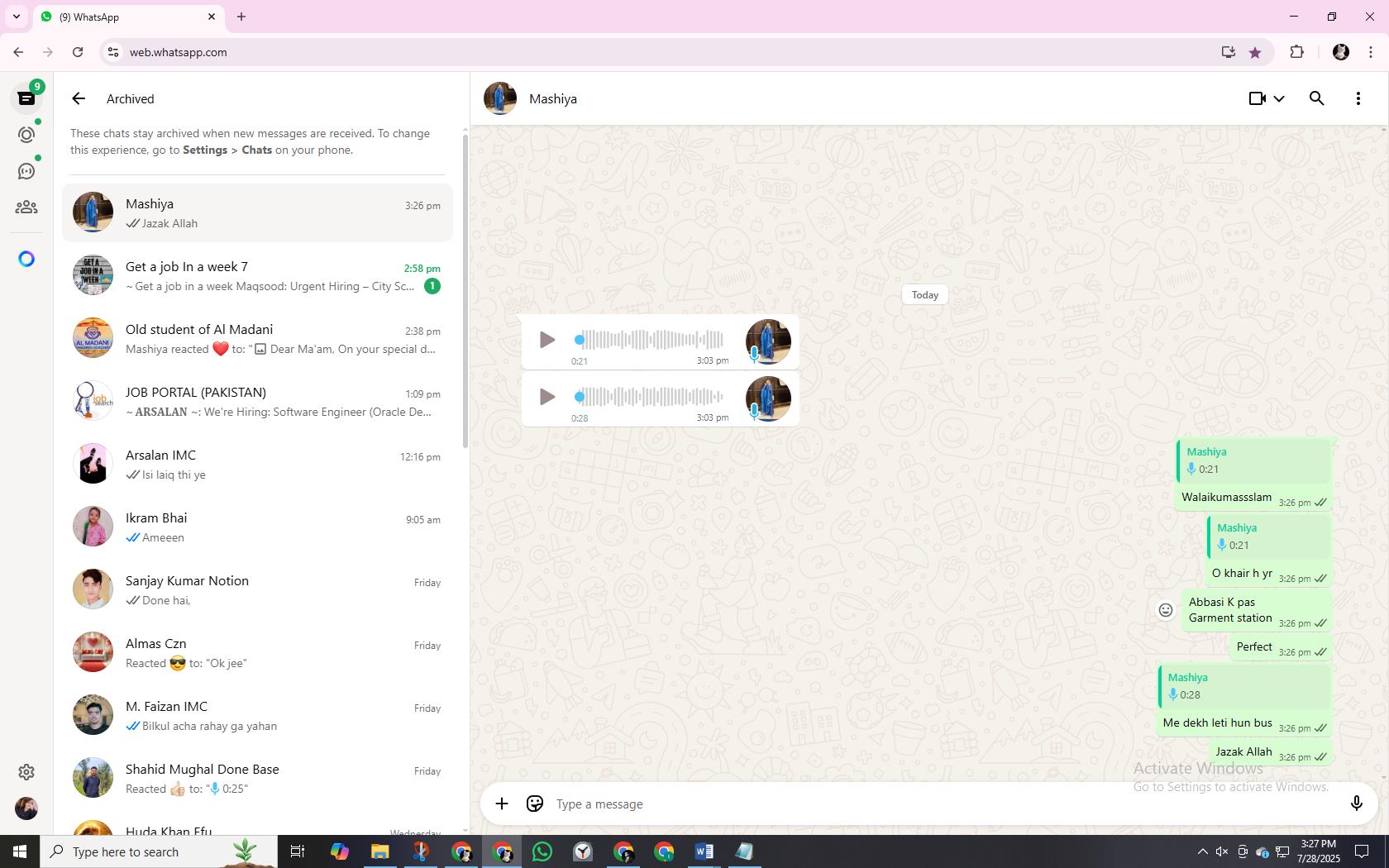Click the Today date label
This screenshot has height=868, width=1389.
pyautogui.click(x=925, y=295)
